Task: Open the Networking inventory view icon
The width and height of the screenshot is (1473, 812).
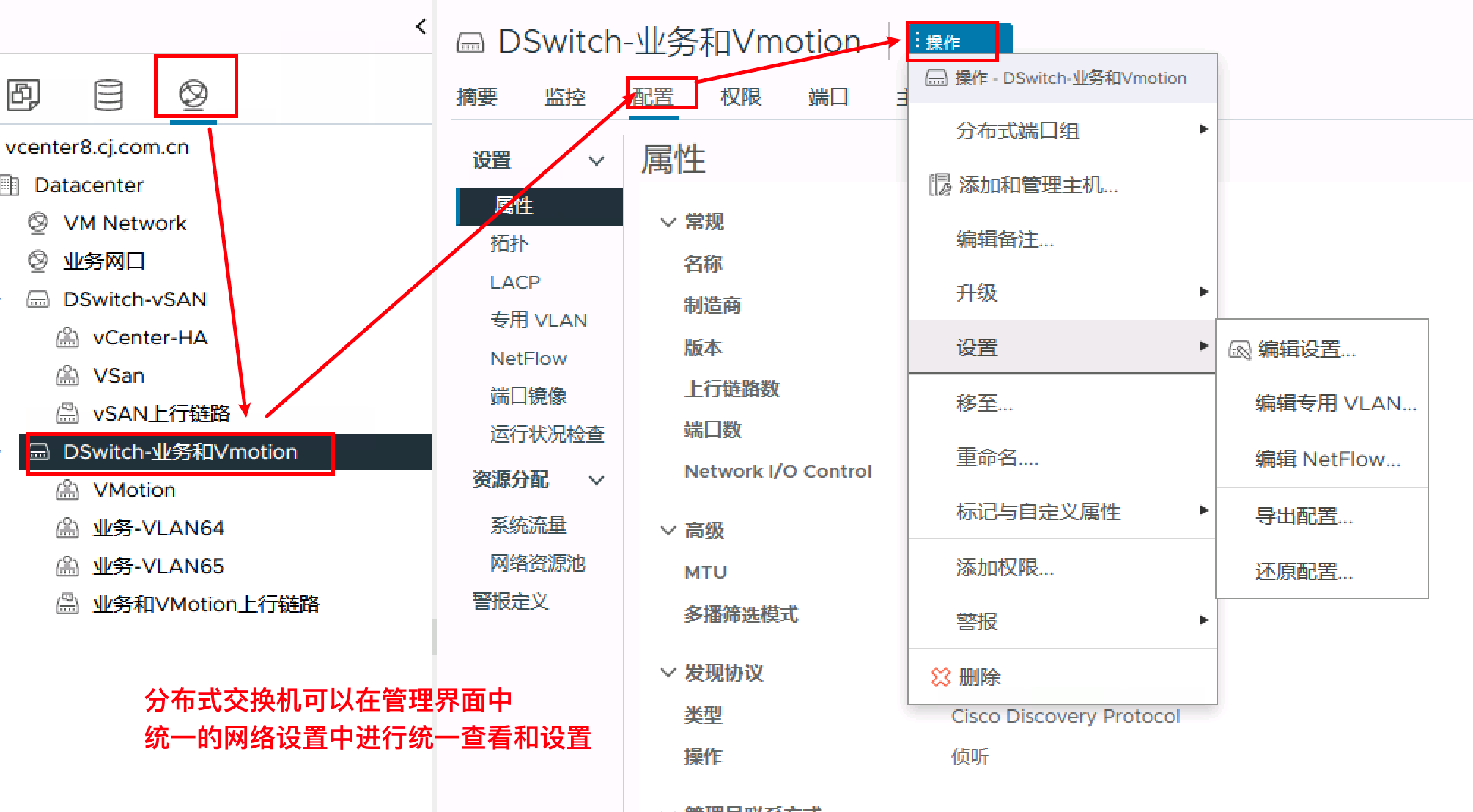Action: tap(193, 93)
